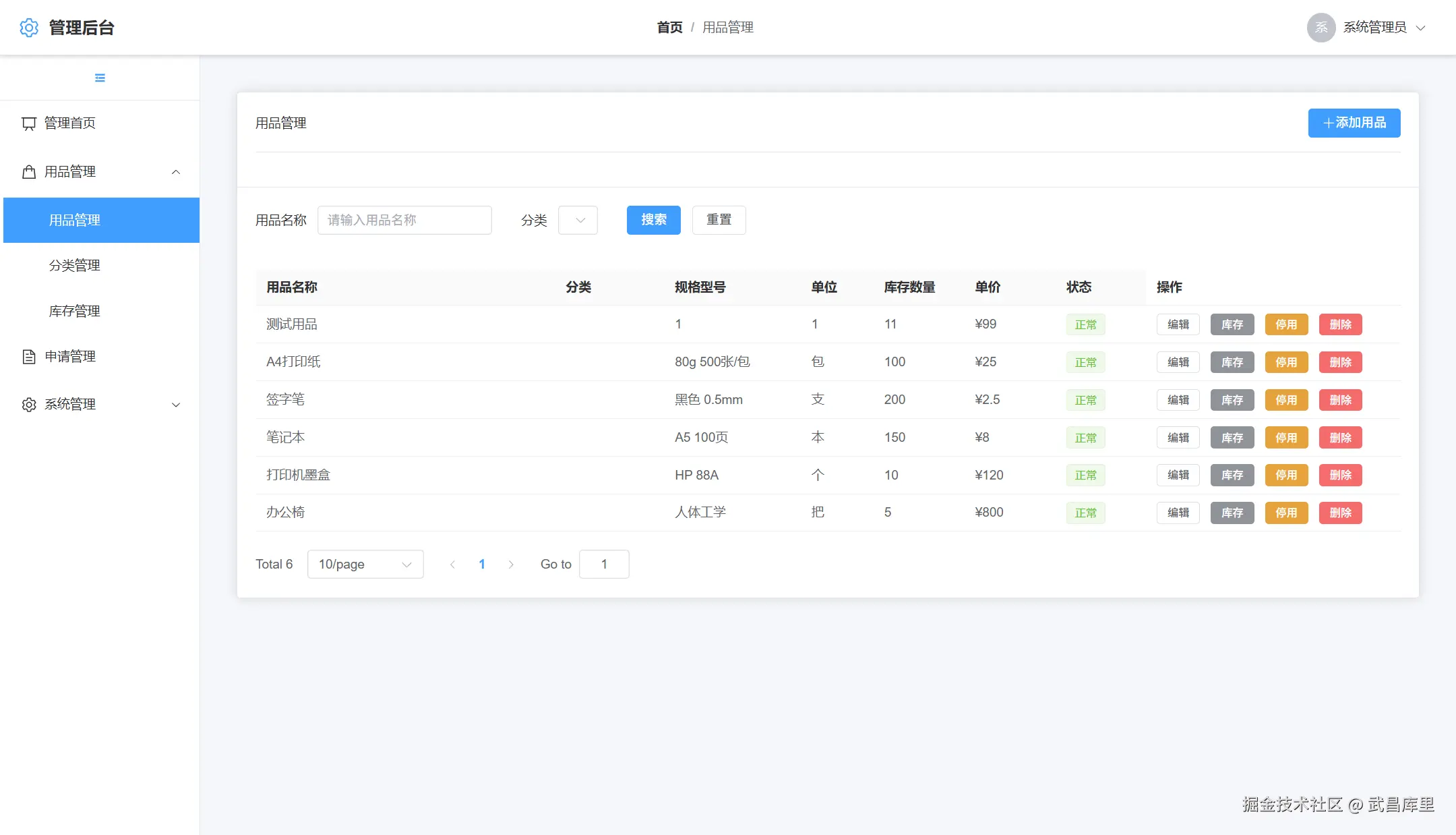Go to next page arrow in pagination
1456x835 pixels.
511,565
